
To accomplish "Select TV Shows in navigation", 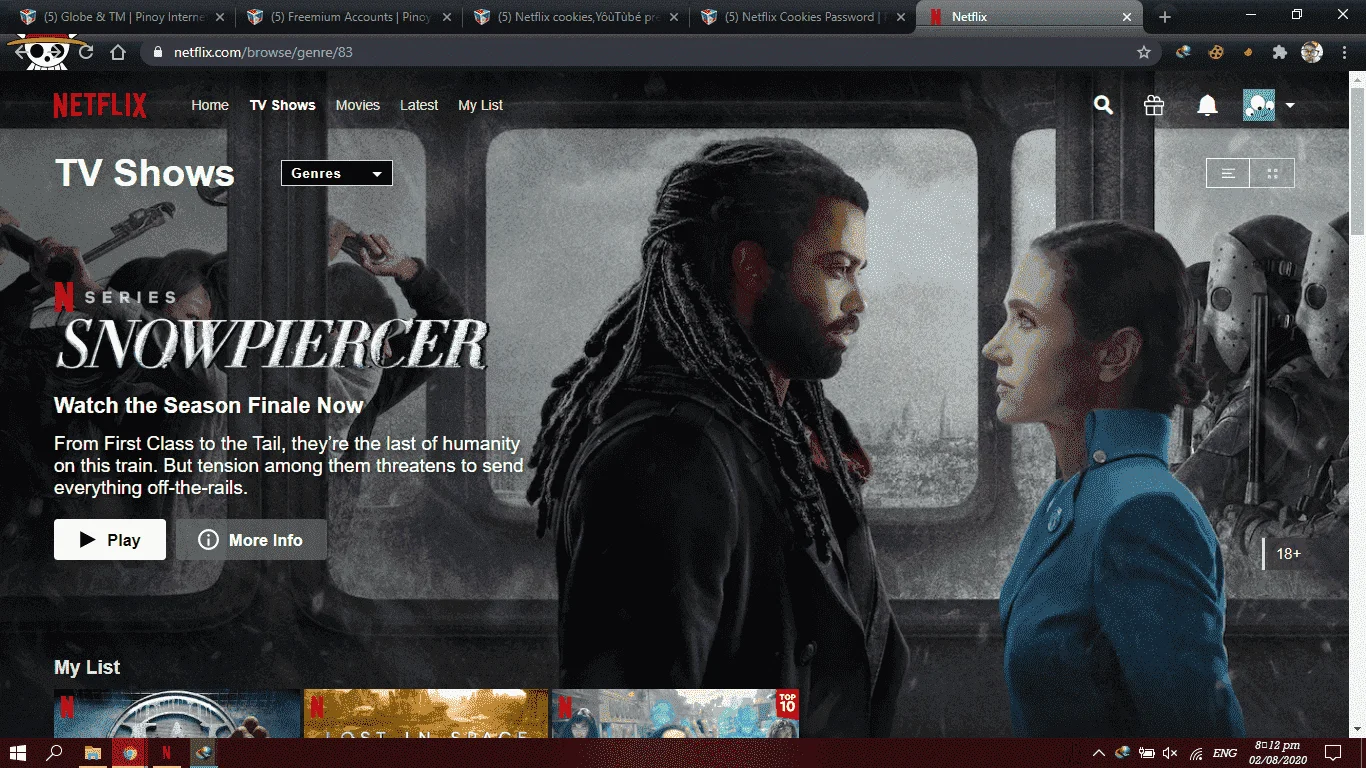I will [x=282, y=105].
